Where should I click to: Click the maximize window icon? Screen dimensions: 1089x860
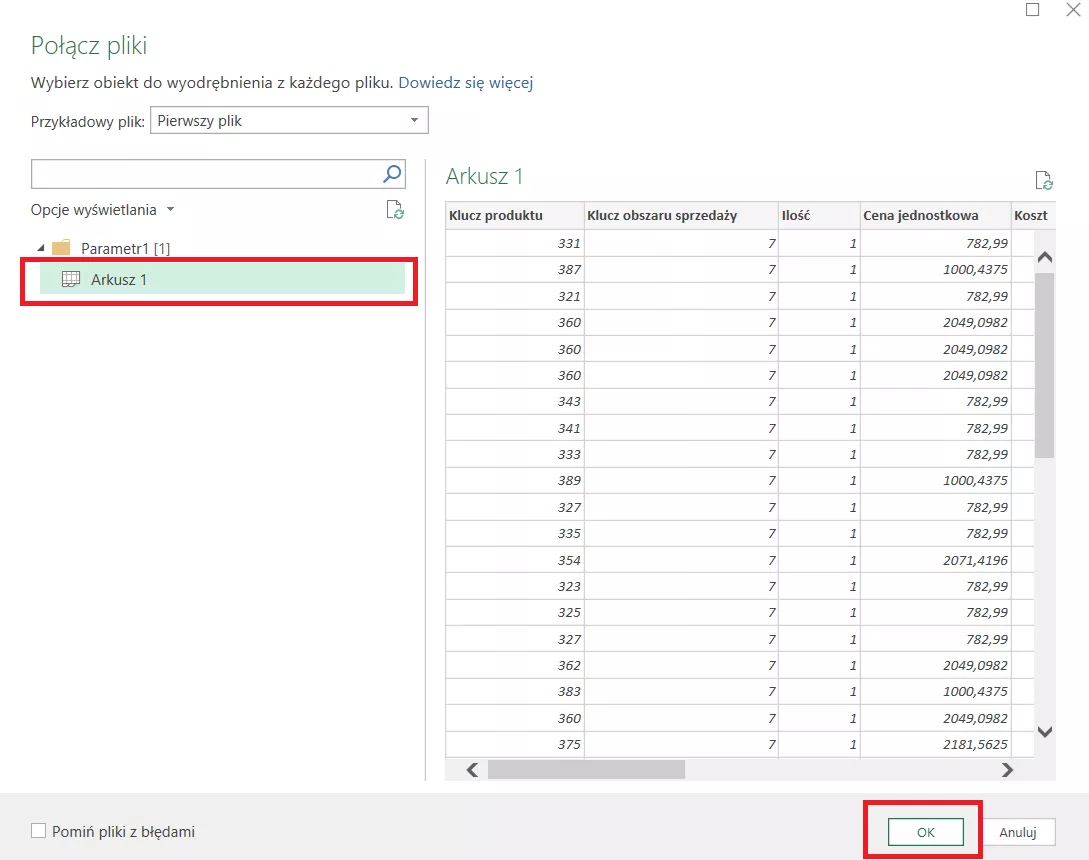point(1033,10)
